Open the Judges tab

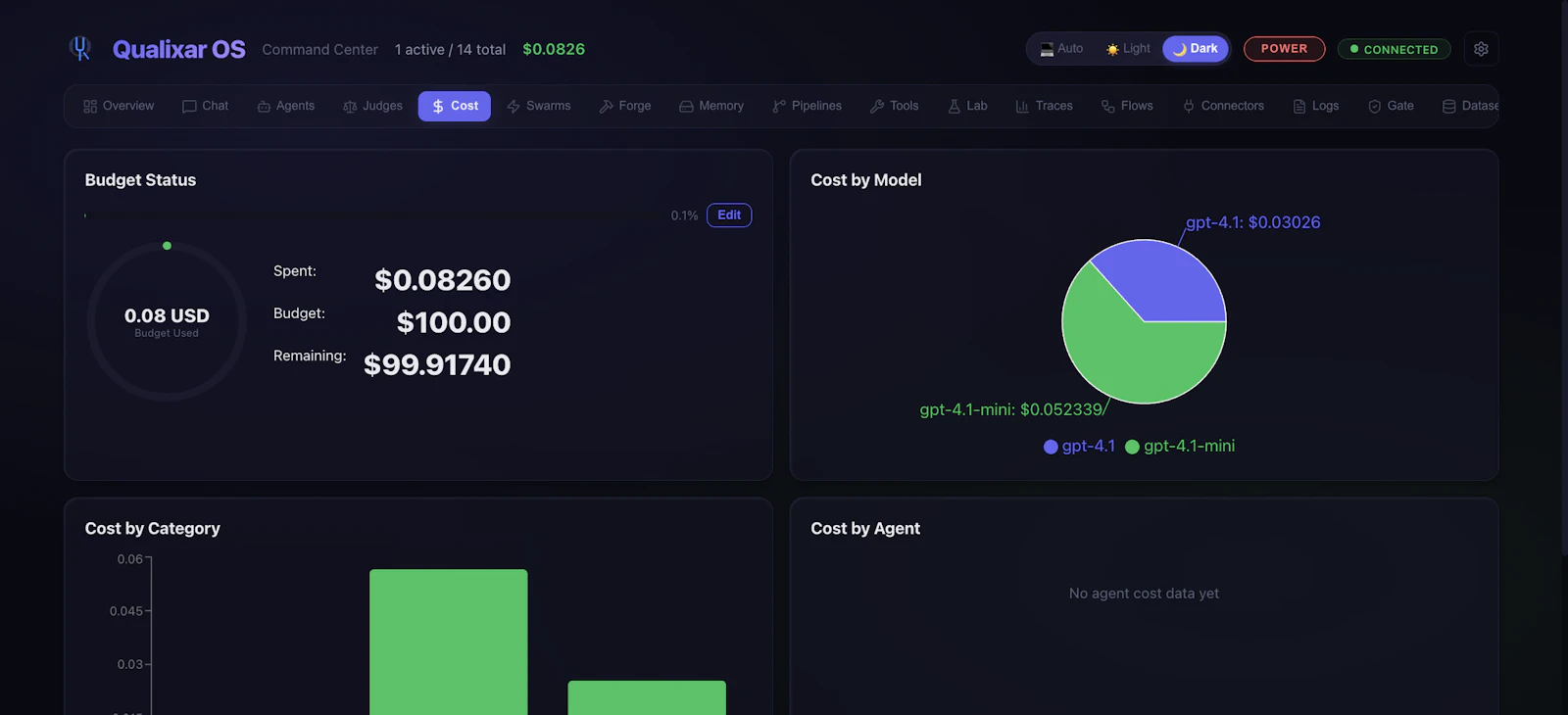[372, 106]
